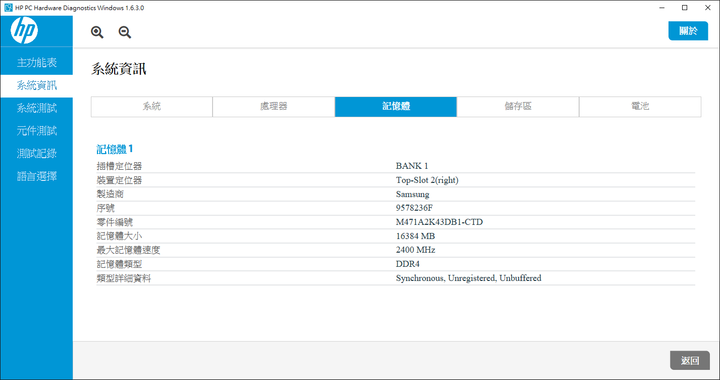Click the DDR4 memory type value

[x=408, y=264]
